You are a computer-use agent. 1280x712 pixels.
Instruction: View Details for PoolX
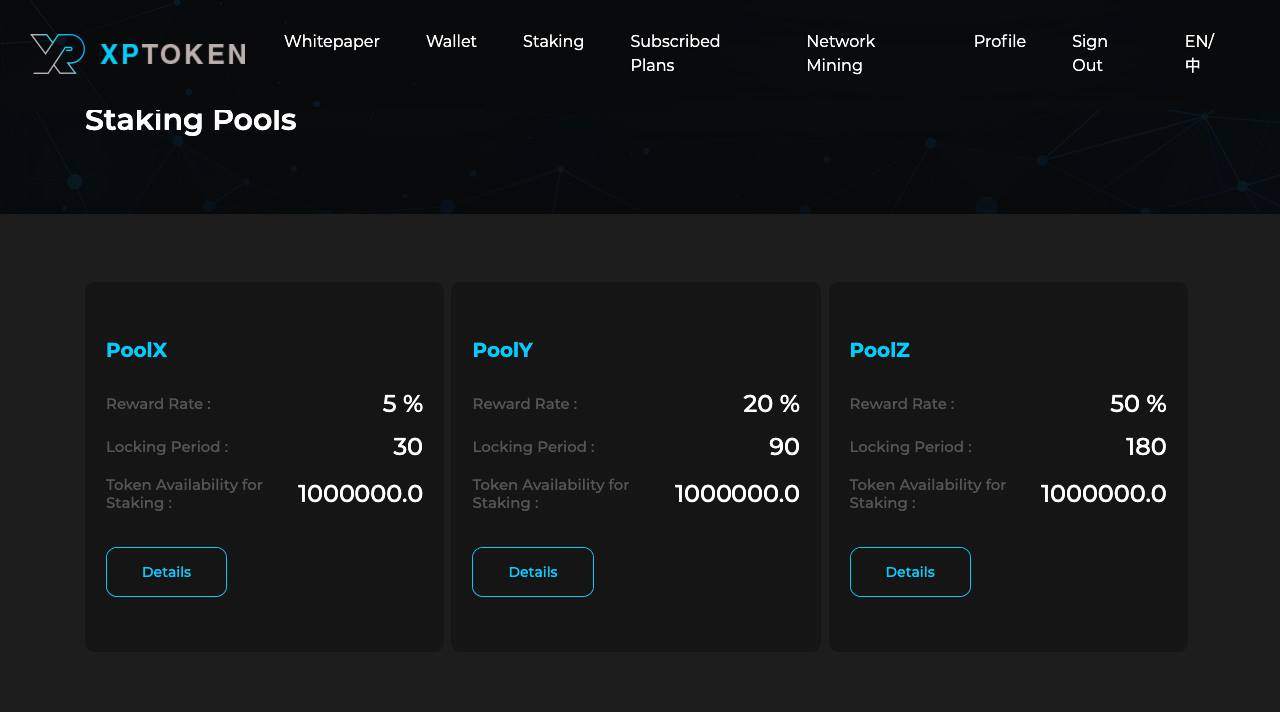[166, 572]
